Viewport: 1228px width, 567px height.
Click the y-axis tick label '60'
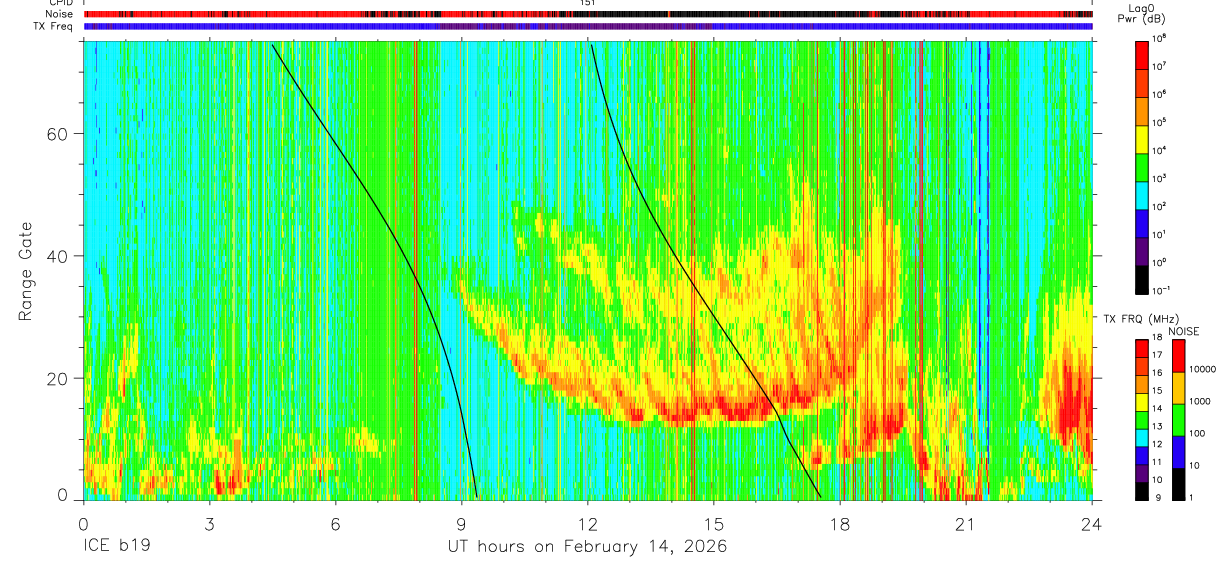click(59, 133)
